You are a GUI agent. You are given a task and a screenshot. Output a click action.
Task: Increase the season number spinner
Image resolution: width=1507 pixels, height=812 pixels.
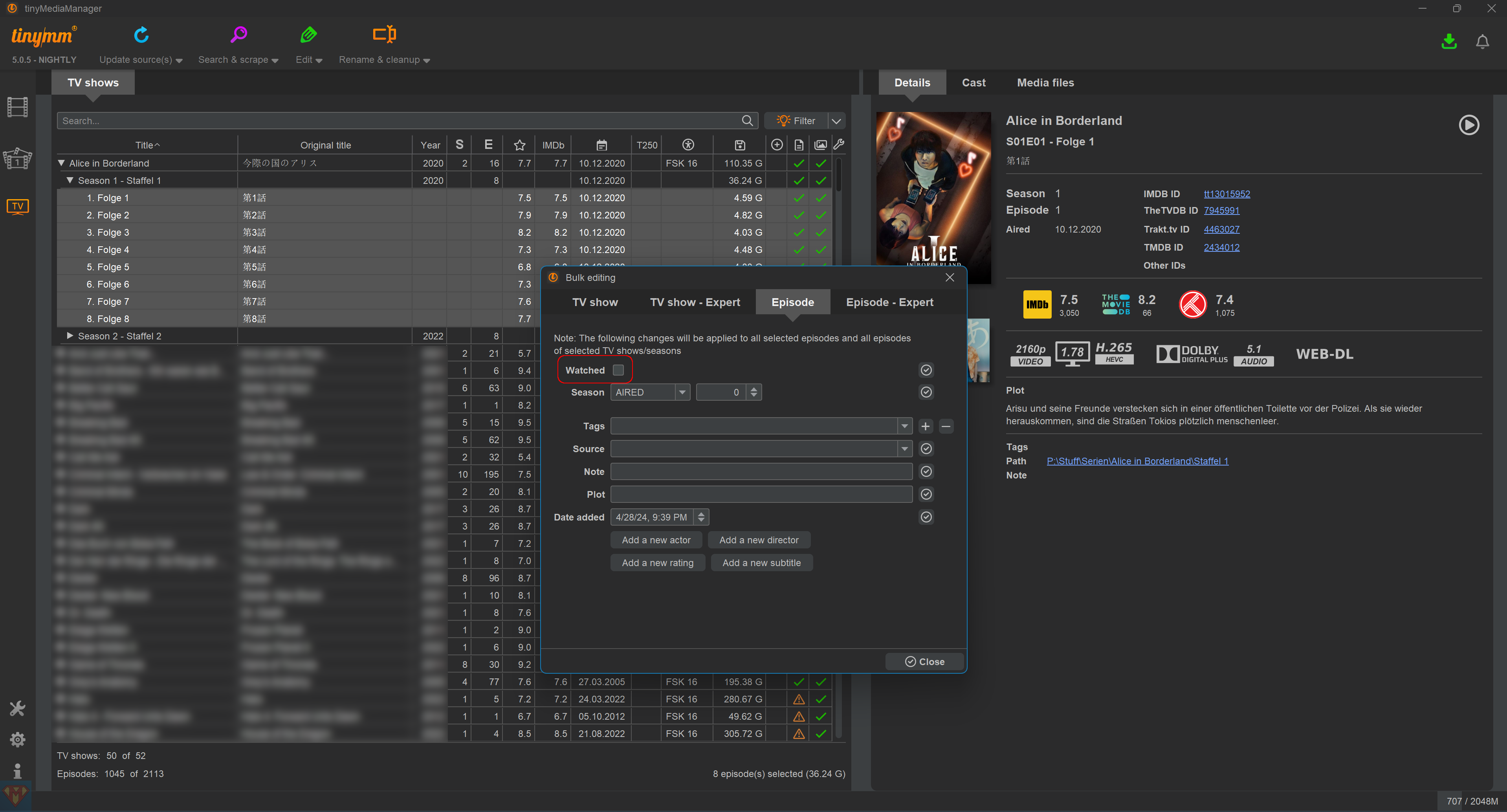754,389
